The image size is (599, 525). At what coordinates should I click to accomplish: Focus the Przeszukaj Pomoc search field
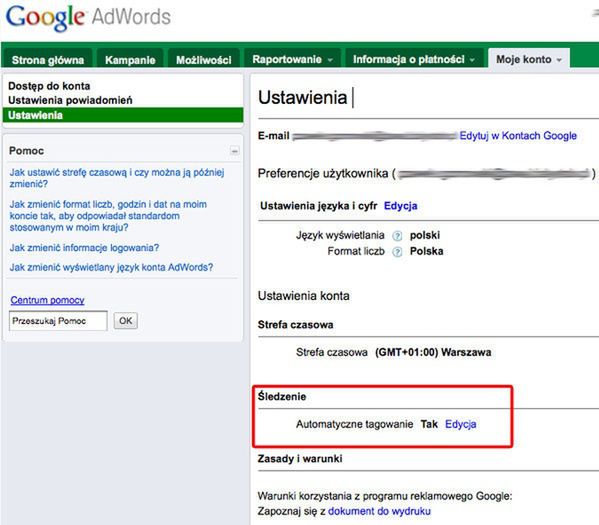[58, 321]
